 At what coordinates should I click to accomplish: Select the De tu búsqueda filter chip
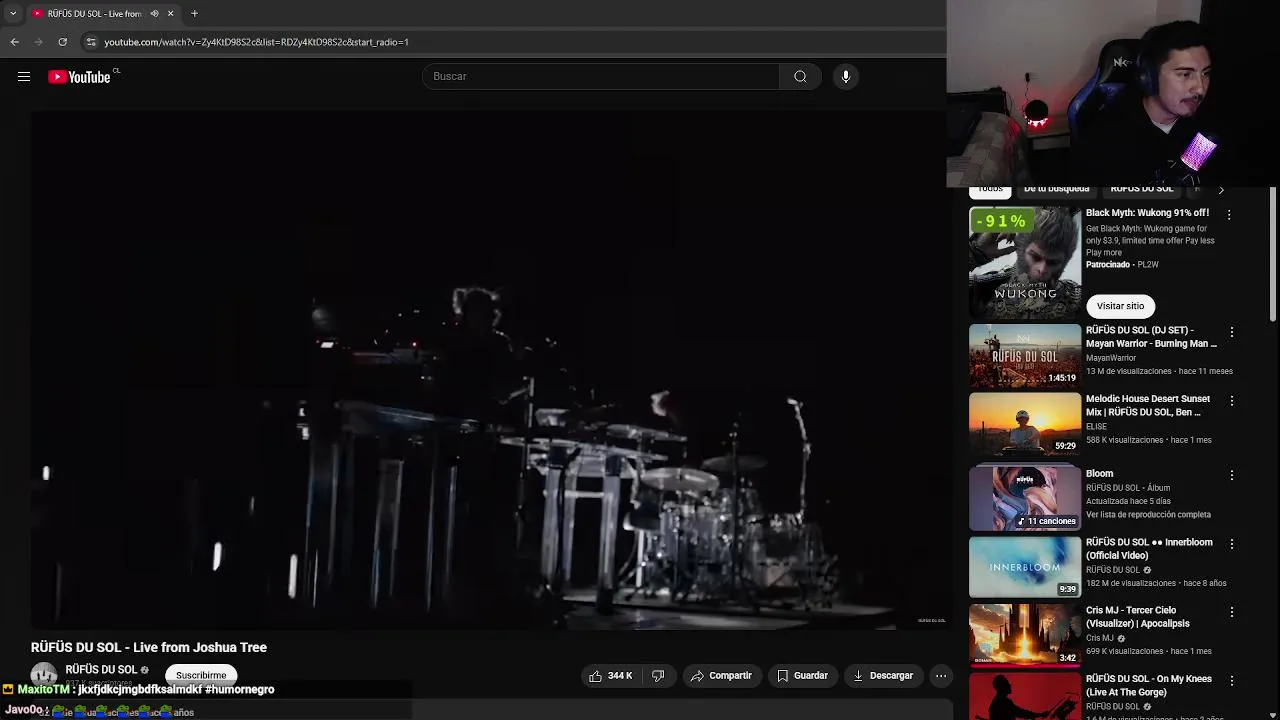1056,189
